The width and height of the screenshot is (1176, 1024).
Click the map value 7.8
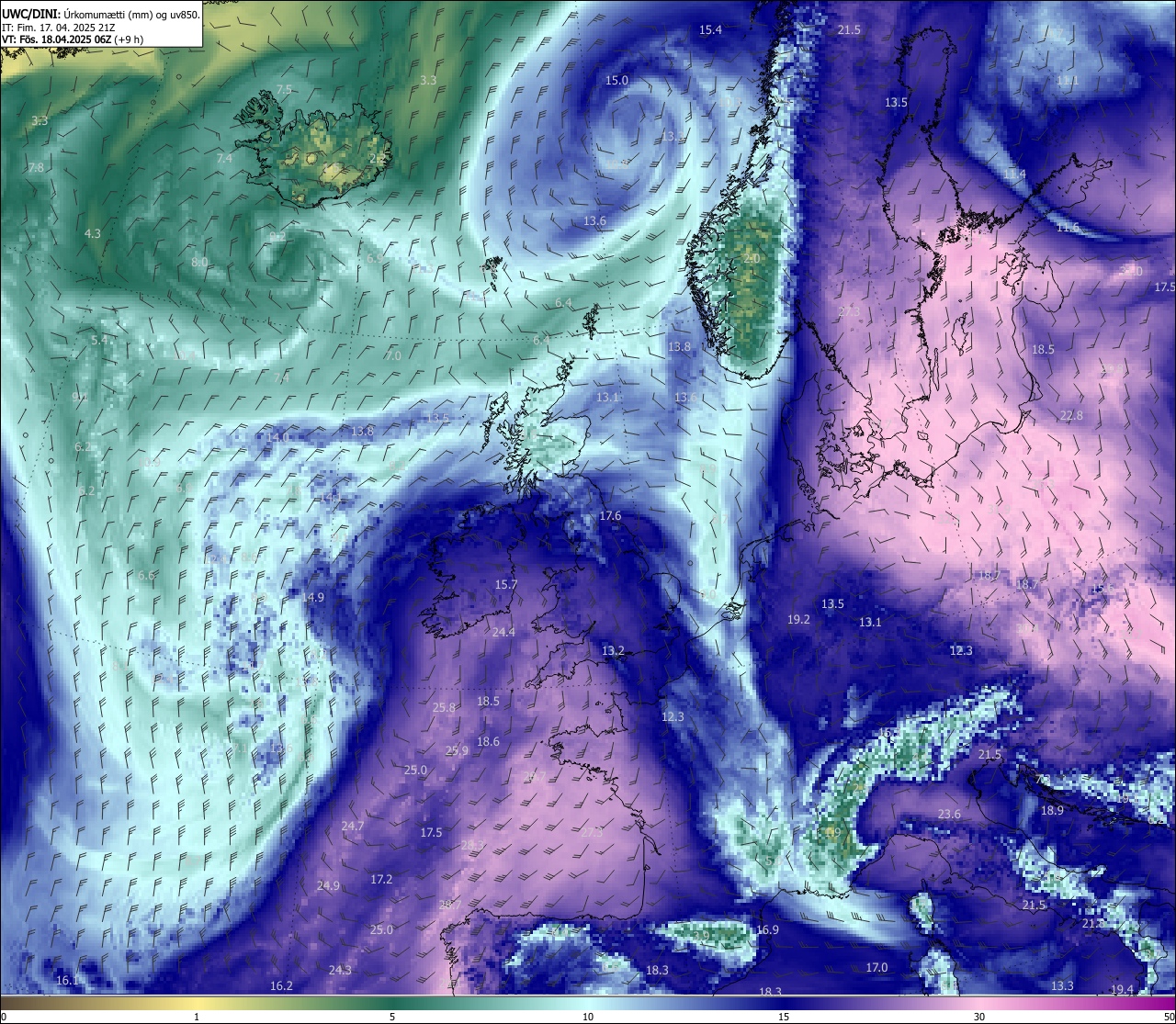click(x=36, y=168)
